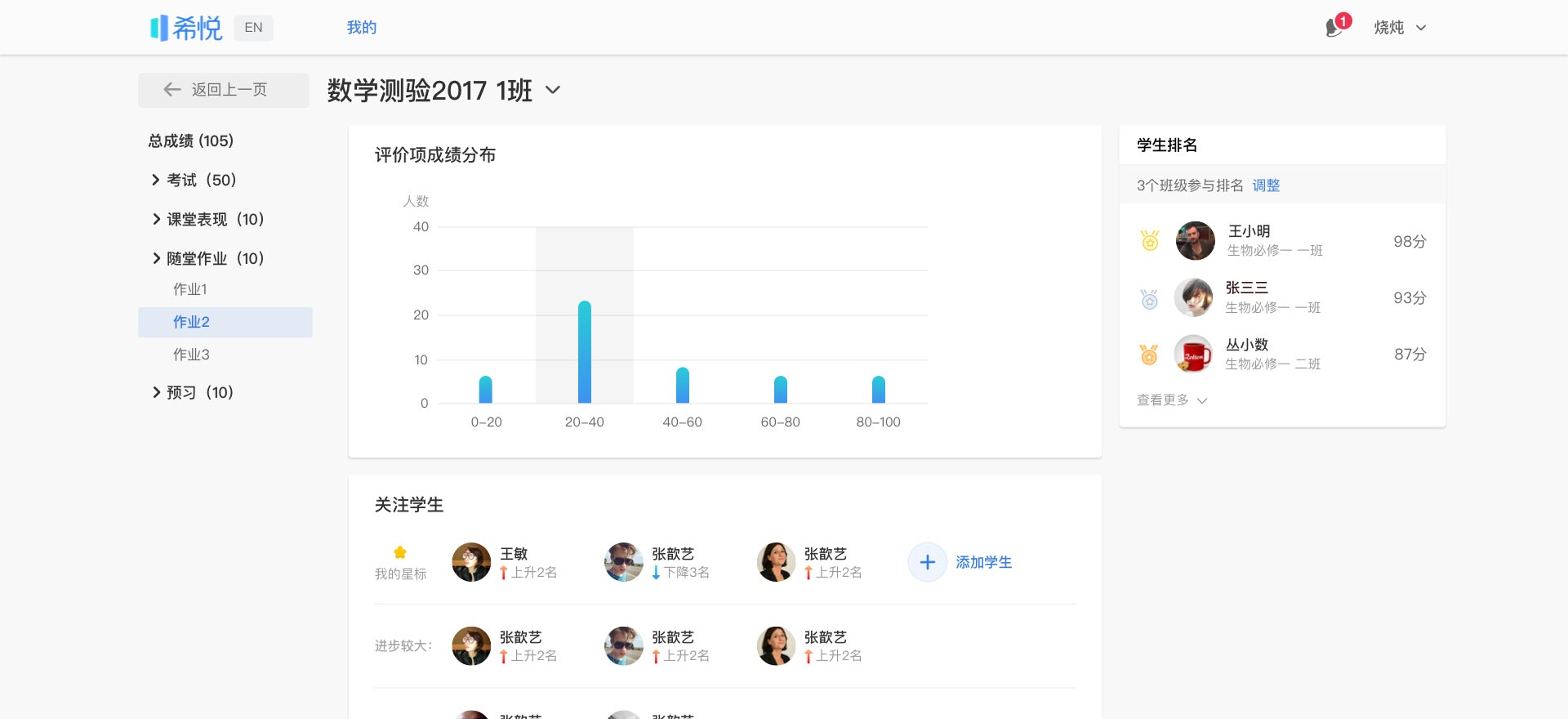Click the yellow star 我的星标 icon
1568x719 pixels.
coord(400,552)
